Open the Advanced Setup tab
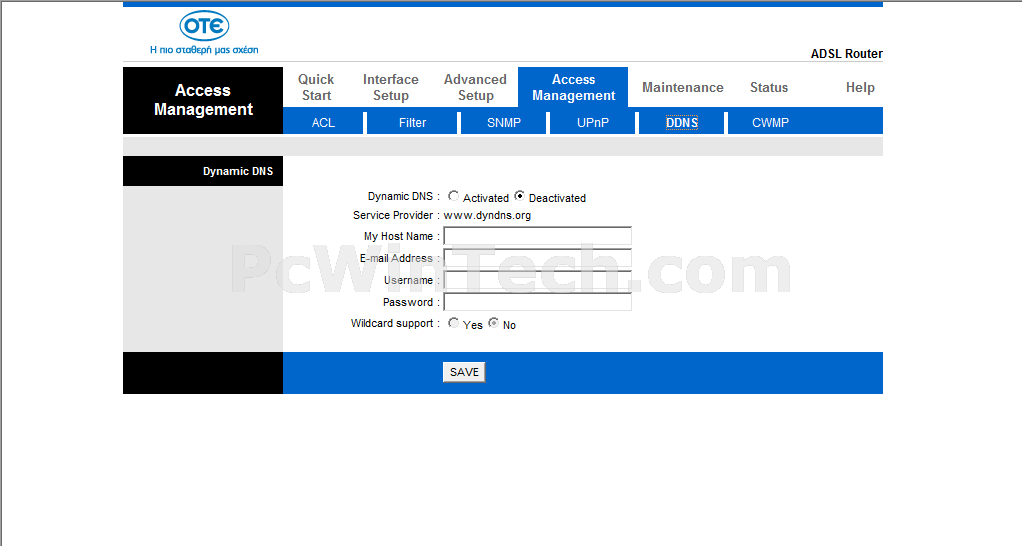The height and width of the screenshot is (546, 1022). tap(475, 87)
